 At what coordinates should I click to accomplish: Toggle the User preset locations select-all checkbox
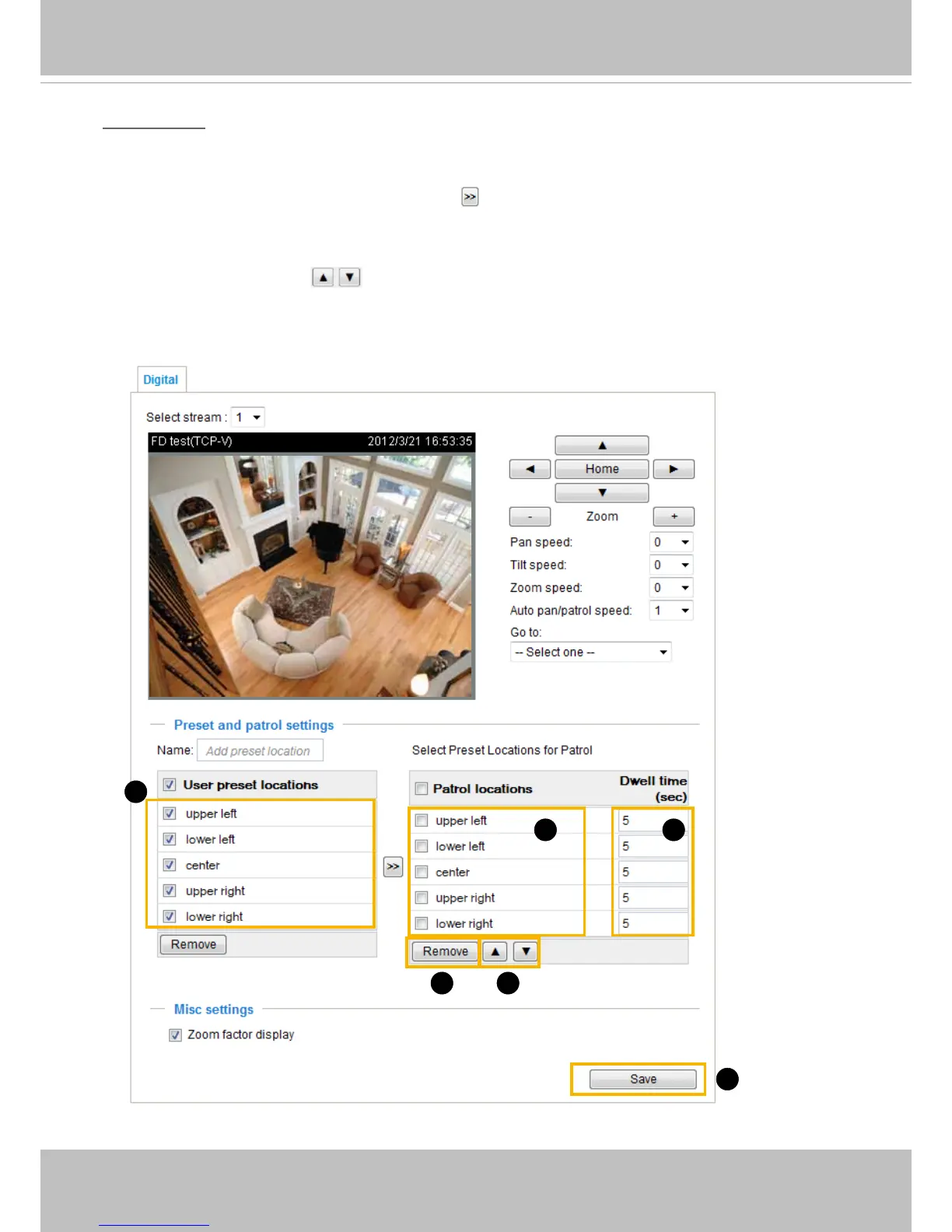coord(170,785)
